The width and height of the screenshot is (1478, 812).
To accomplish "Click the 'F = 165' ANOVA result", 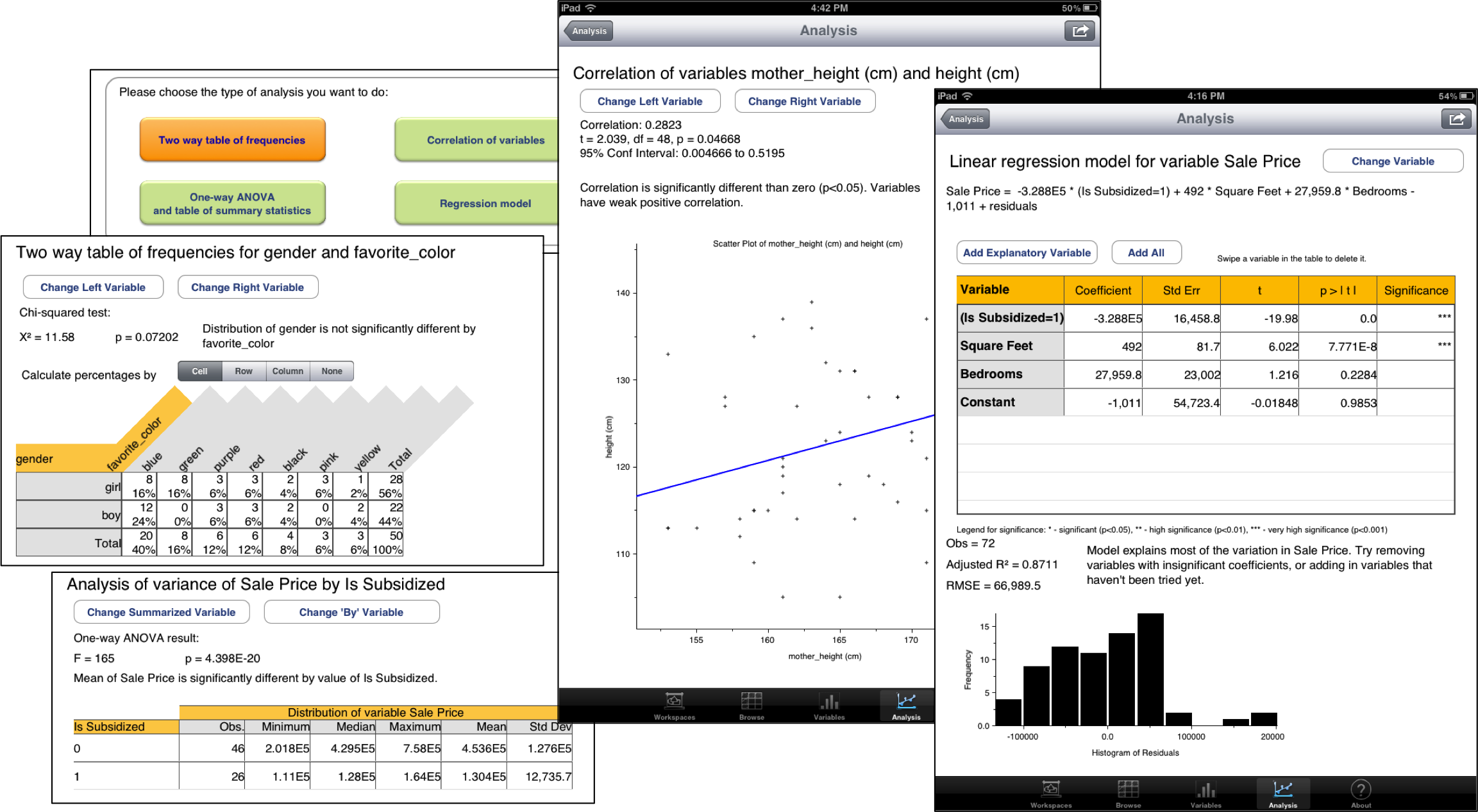I will (94, 658).
